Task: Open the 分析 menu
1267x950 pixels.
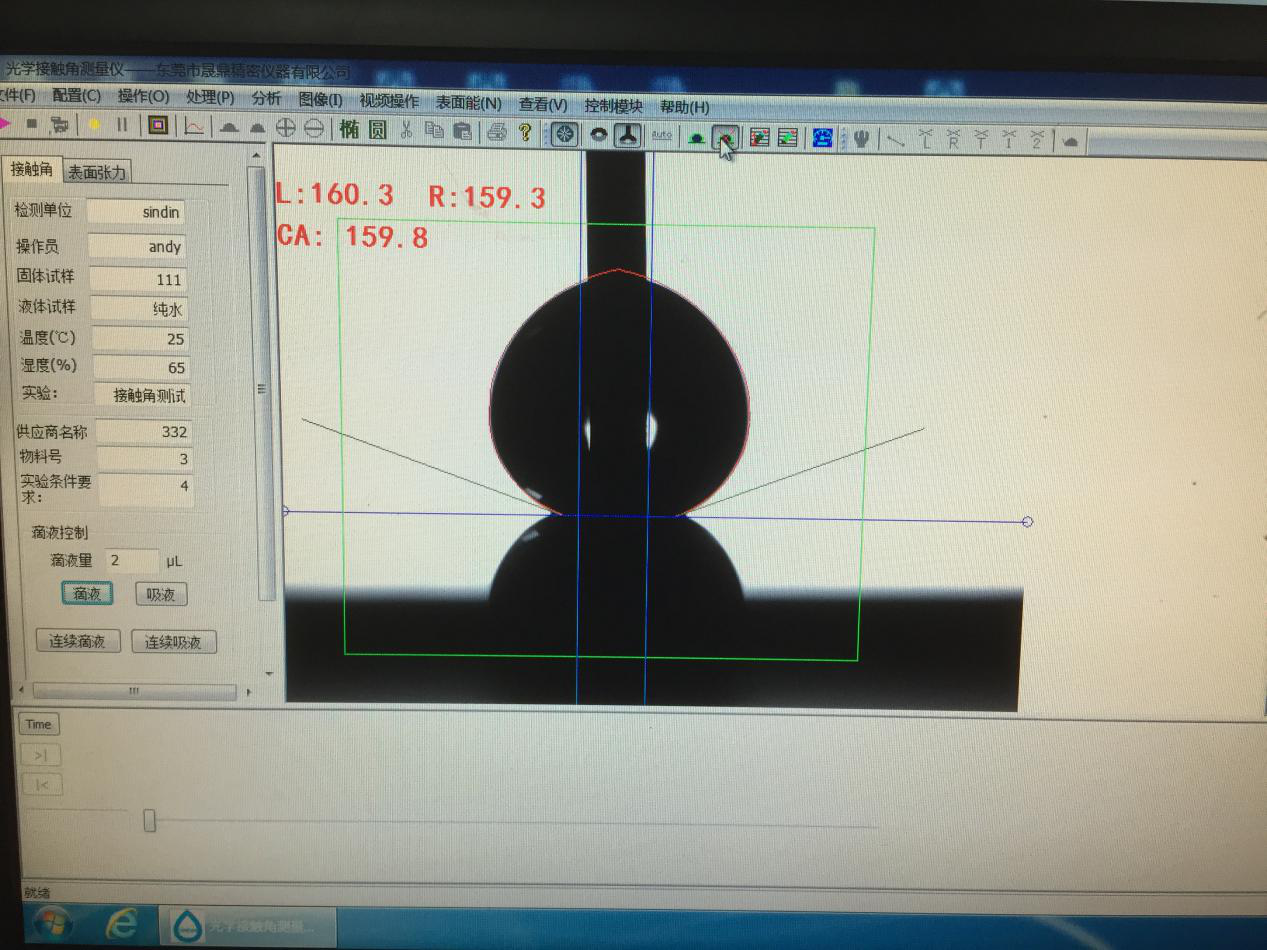Action: pyautogui.click(x=266, y=98)
